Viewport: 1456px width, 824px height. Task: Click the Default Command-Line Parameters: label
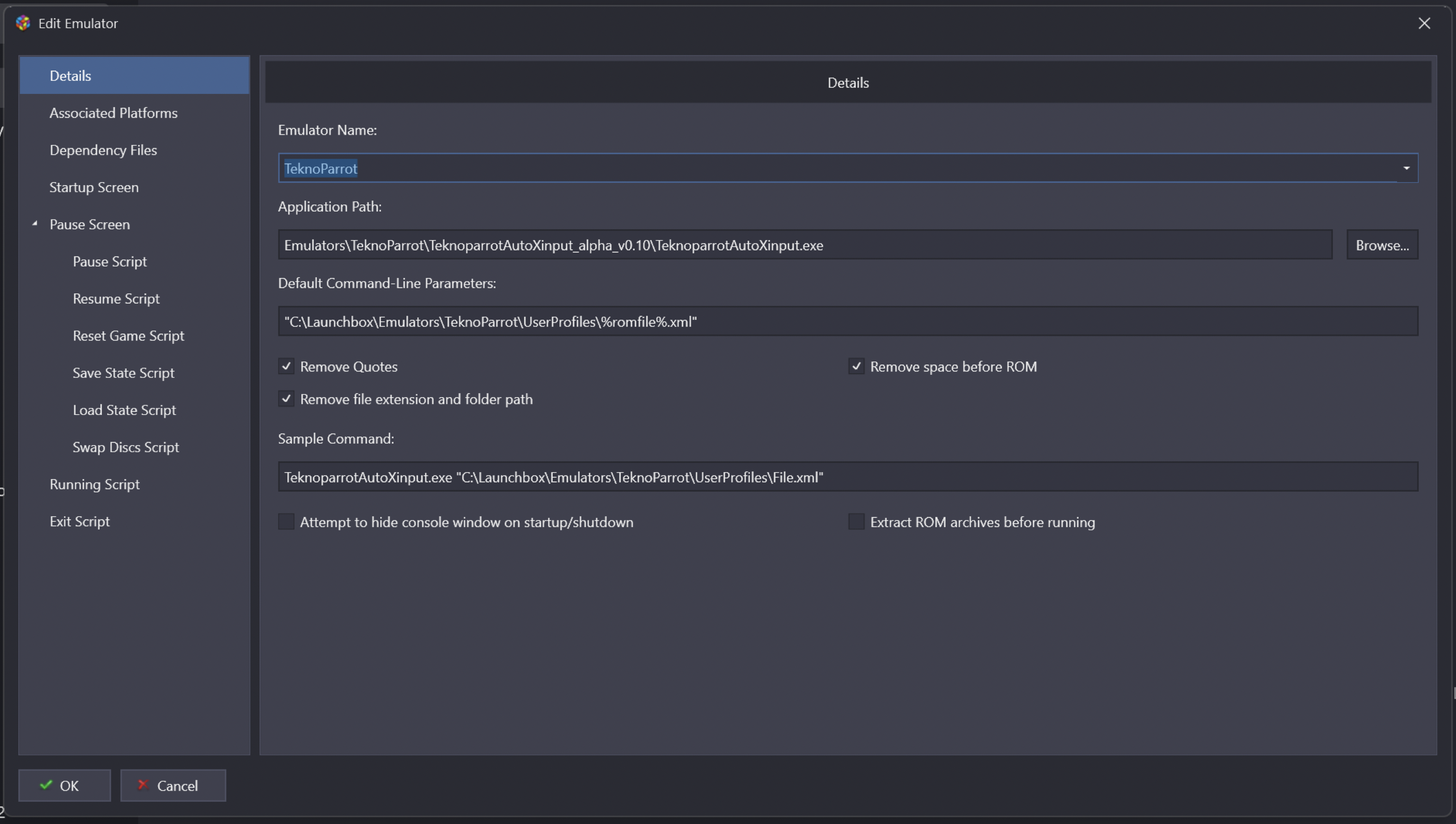(x=387, y=283)
